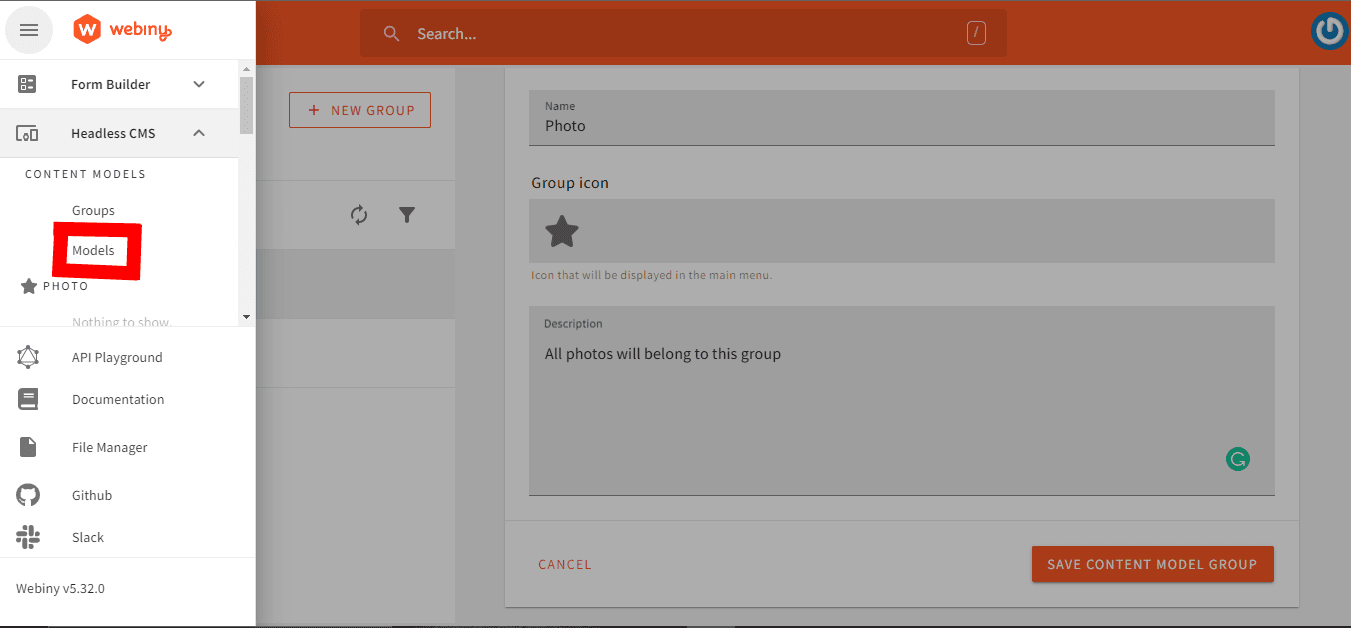Click the Webiny logo
The height and width of the screenshot is (628, 1351).
click(x=123, y=30)
